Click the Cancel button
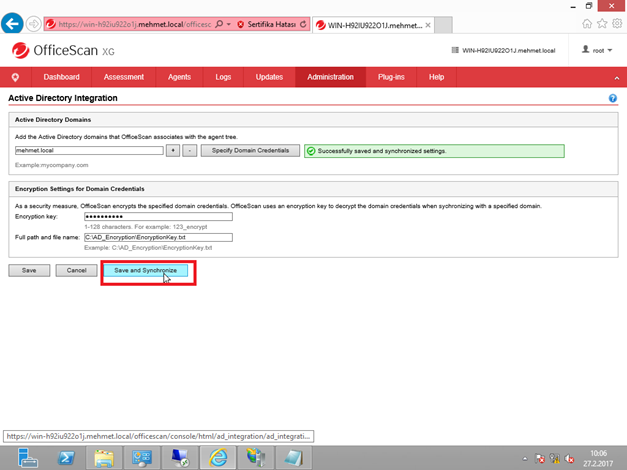This screenshot has height=470, width=627. pyautogui.click(x=76, y=270)
